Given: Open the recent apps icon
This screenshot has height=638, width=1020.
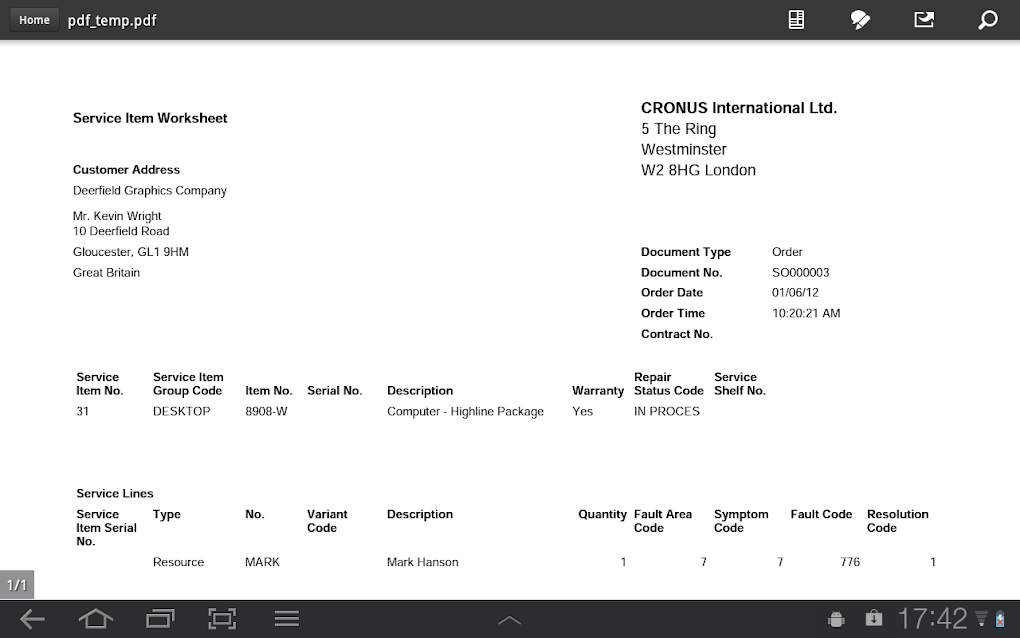Looking at the screenshot, I should click(x=160, y=619).
